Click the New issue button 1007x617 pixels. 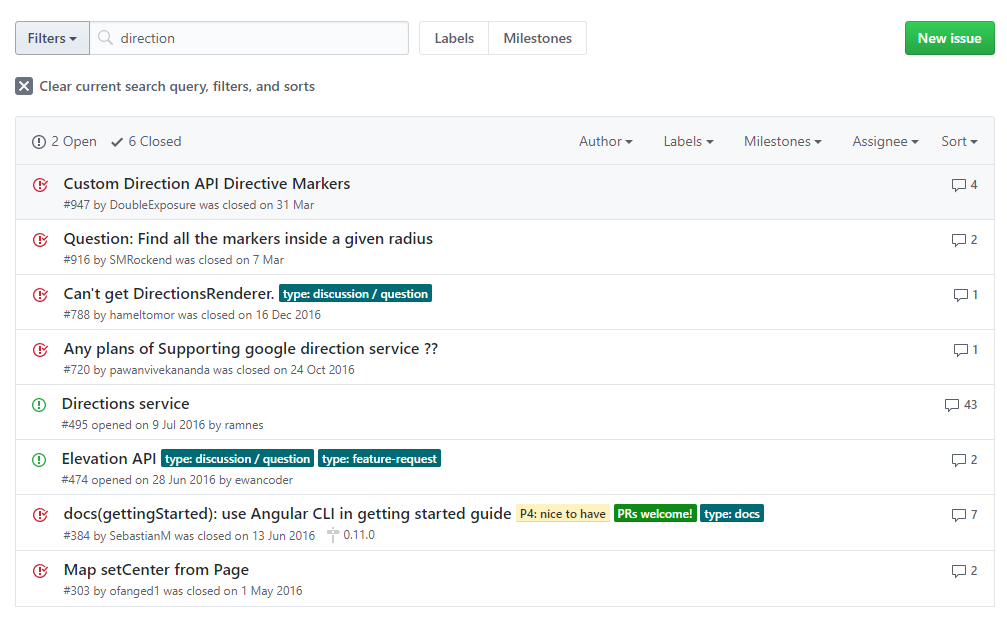(x=949, y=38)
